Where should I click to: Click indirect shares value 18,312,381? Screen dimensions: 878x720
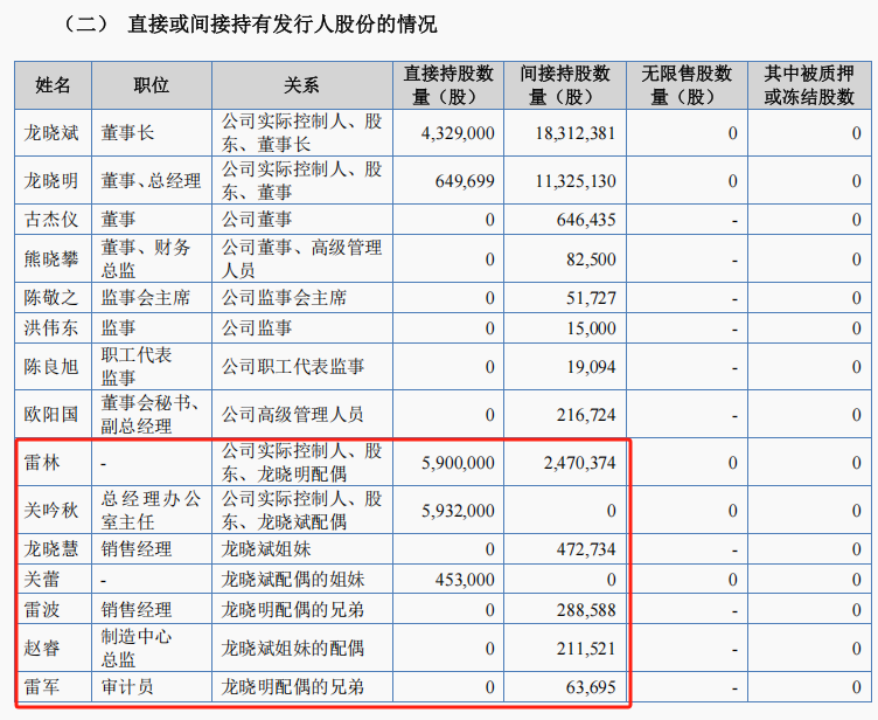coord(576,133)
